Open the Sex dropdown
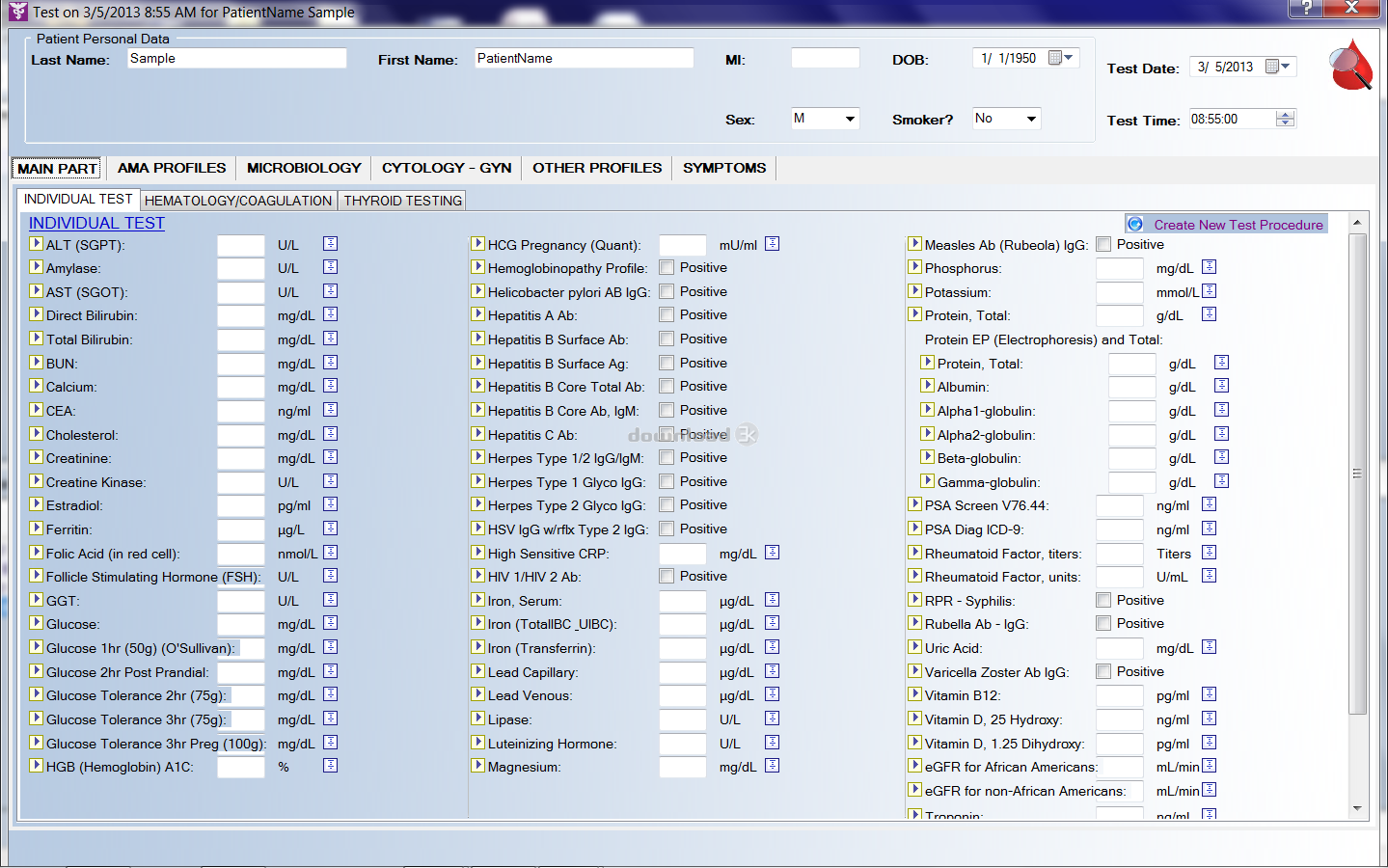This screenshot has width=1388, height=868. click(849, 119)
